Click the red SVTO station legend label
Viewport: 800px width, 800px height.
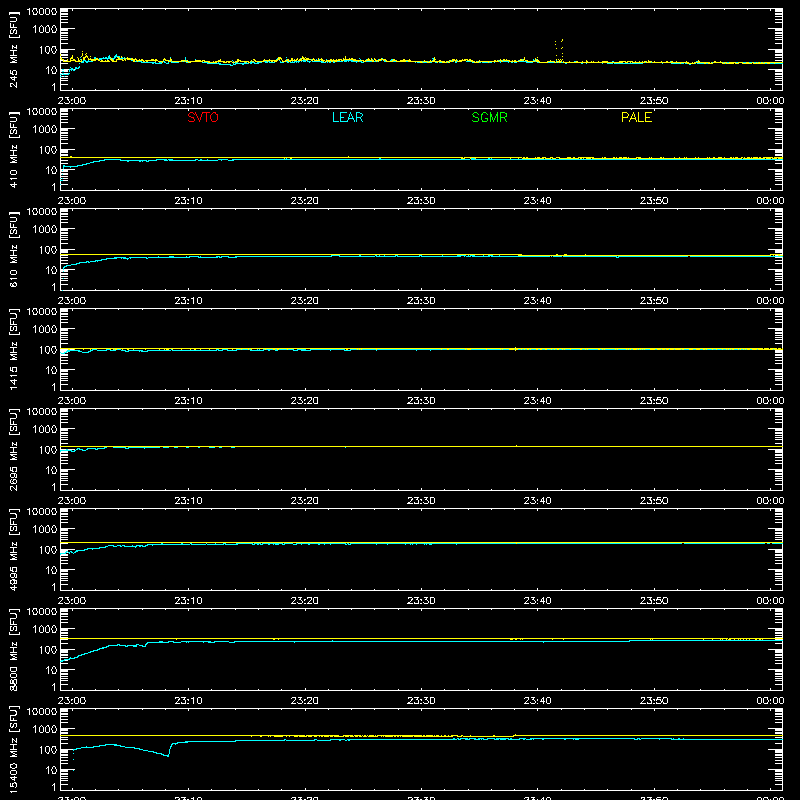point(203,117)
